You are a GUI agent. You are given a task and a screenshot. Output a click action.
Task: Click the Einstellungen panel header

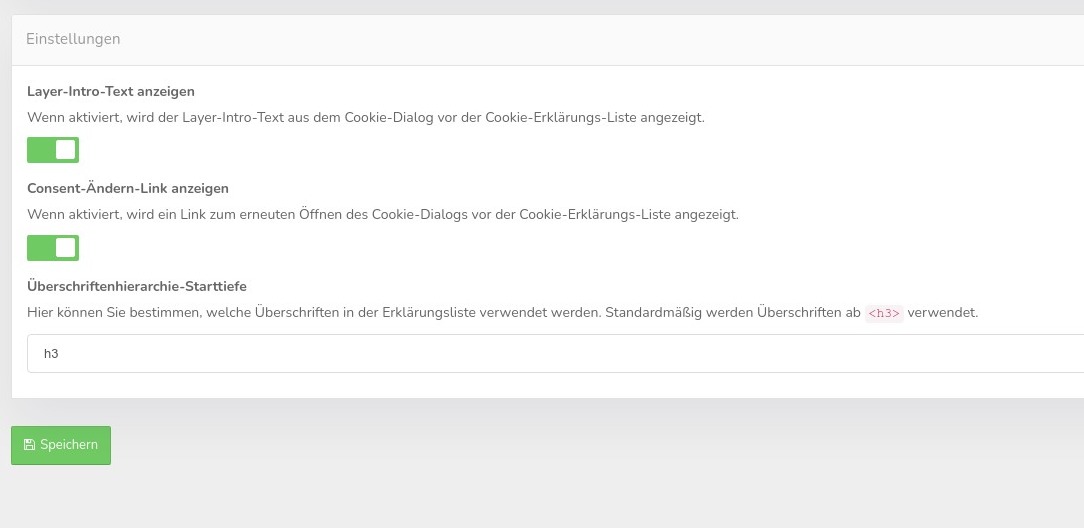pyautogui.click(x=73, y=39)
